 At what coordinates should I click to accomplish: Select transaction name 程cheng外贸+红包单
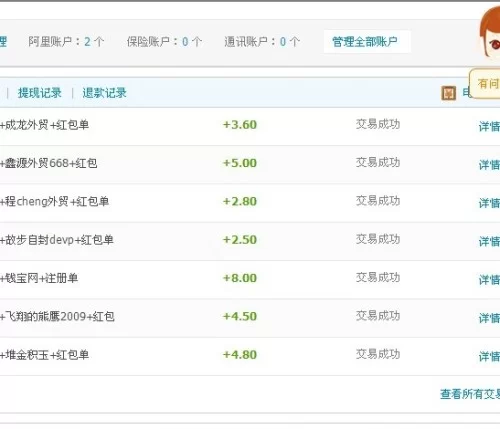point(54,202)
